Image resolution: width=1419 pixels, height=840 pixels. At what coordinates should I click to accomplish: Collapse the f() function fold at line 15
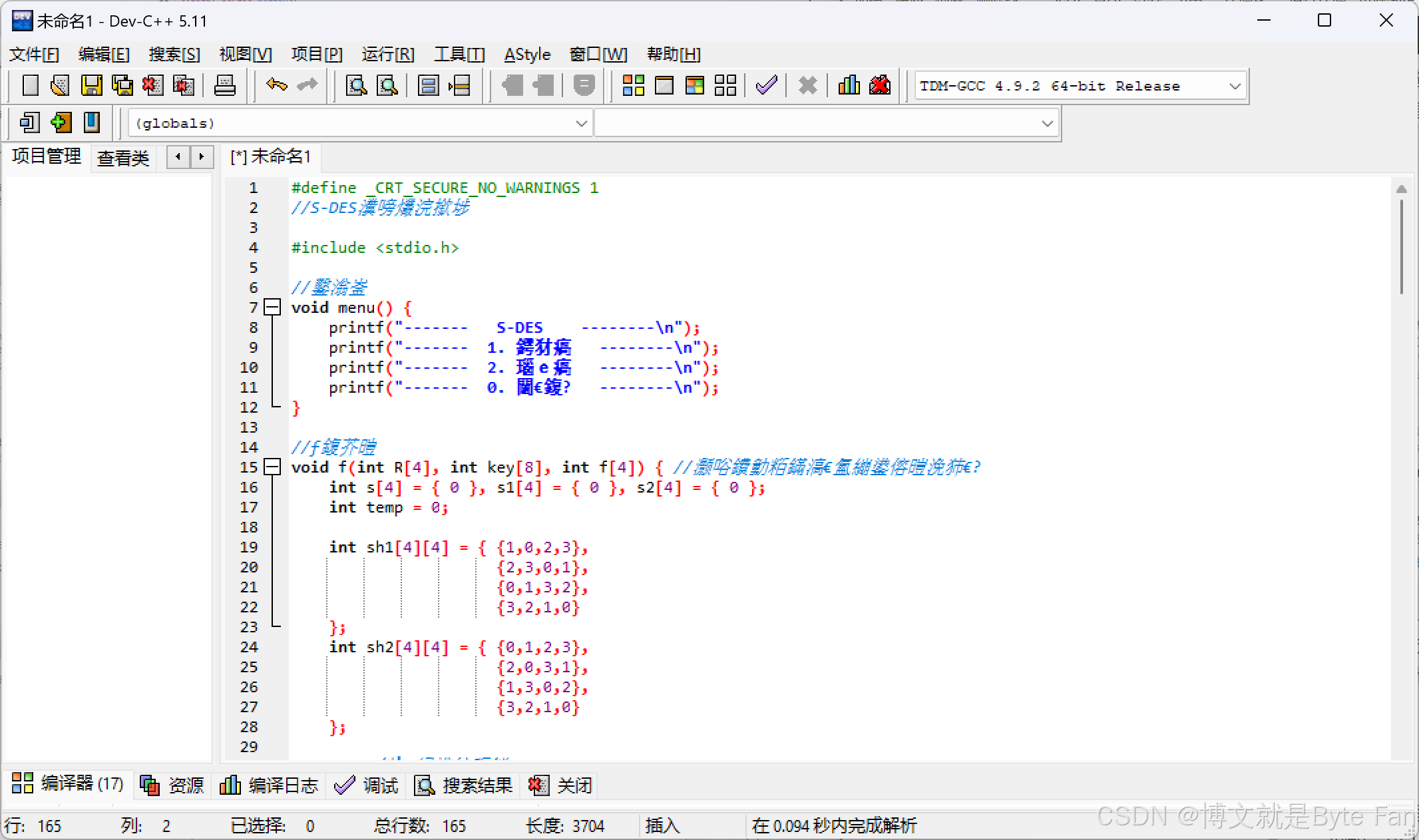click(272, 467)
